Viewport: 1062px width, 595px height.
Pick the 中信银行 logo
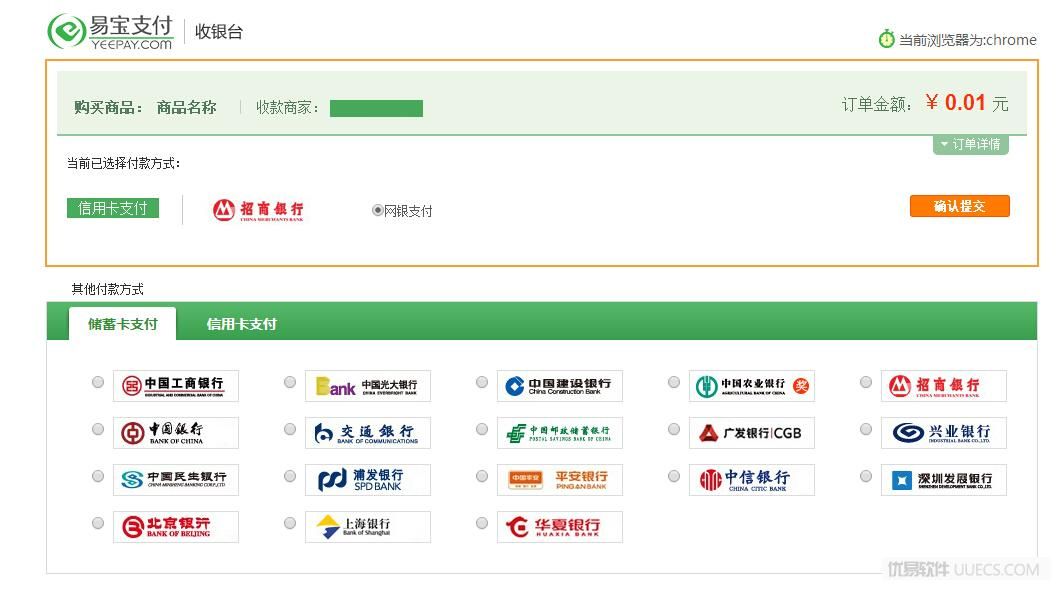[752, 480]
